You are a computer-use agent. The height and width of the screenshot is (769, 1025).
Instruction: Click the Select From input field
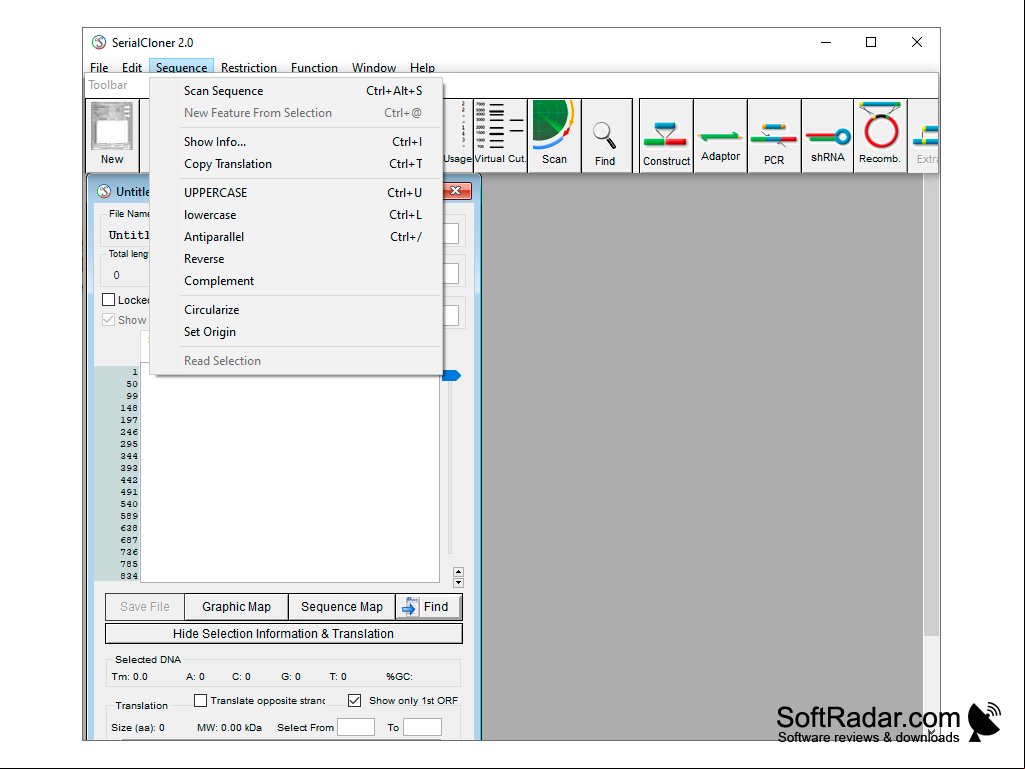[x=356, y=727]
